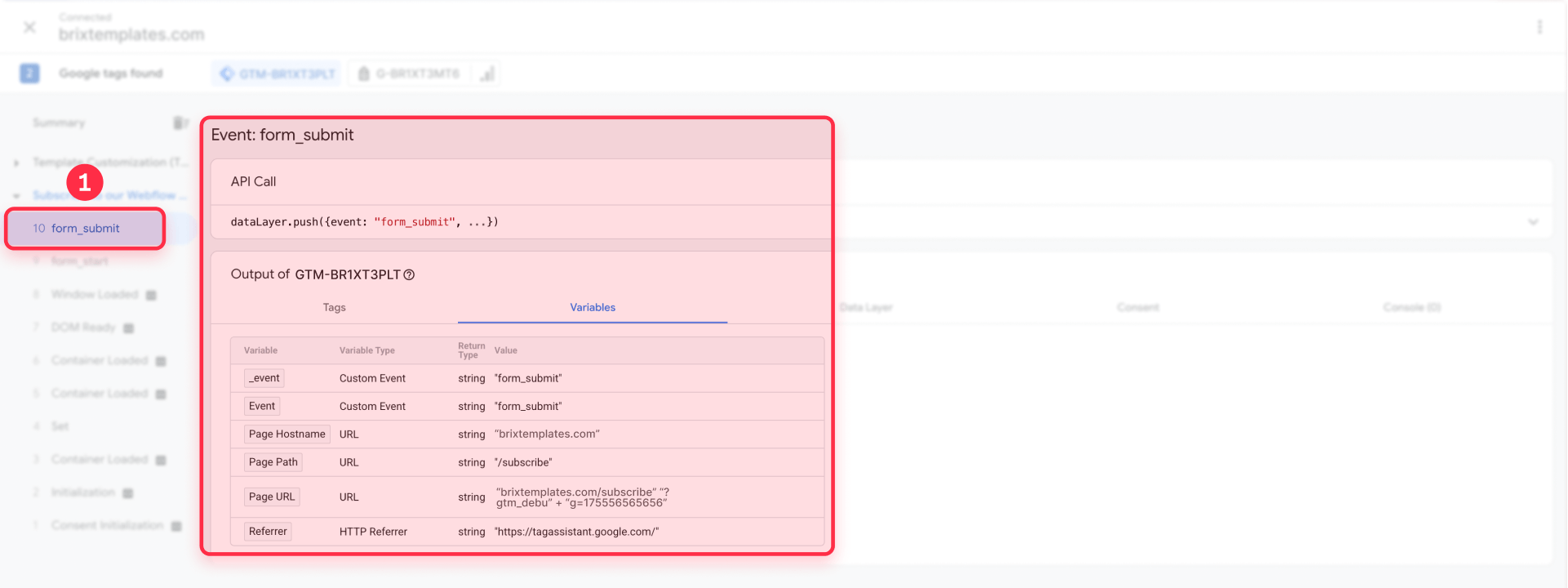Switch to the Data Layer tab
The height and width of the screenshot is (588, 1568).
pos(866,308)
